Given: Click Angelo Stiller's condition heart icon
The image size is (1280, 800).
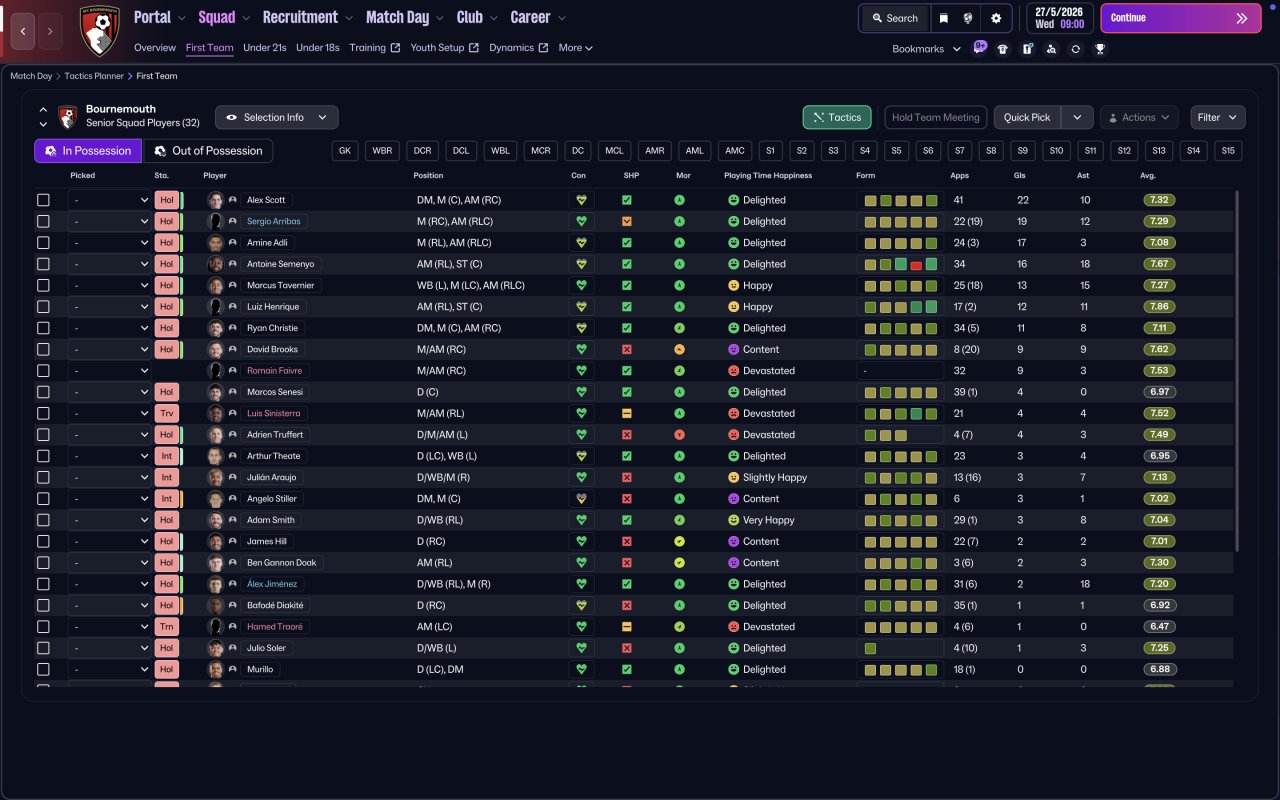Looking at the screenshot, I should click(580, 499).
